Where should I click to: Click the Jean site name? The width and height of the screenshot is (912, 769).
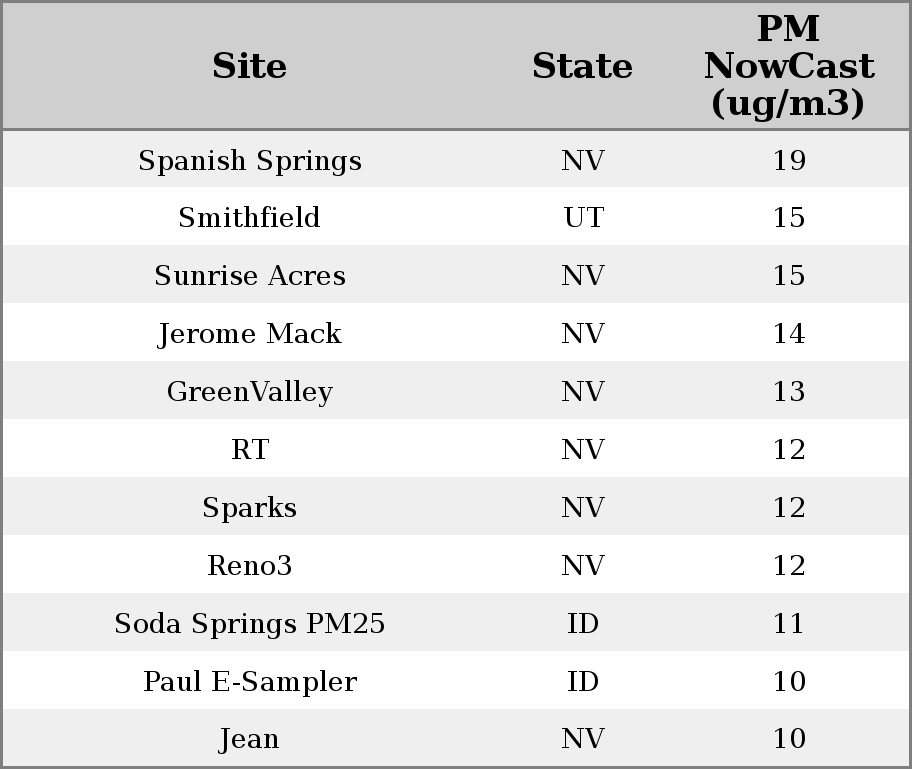tap(250, 740)
